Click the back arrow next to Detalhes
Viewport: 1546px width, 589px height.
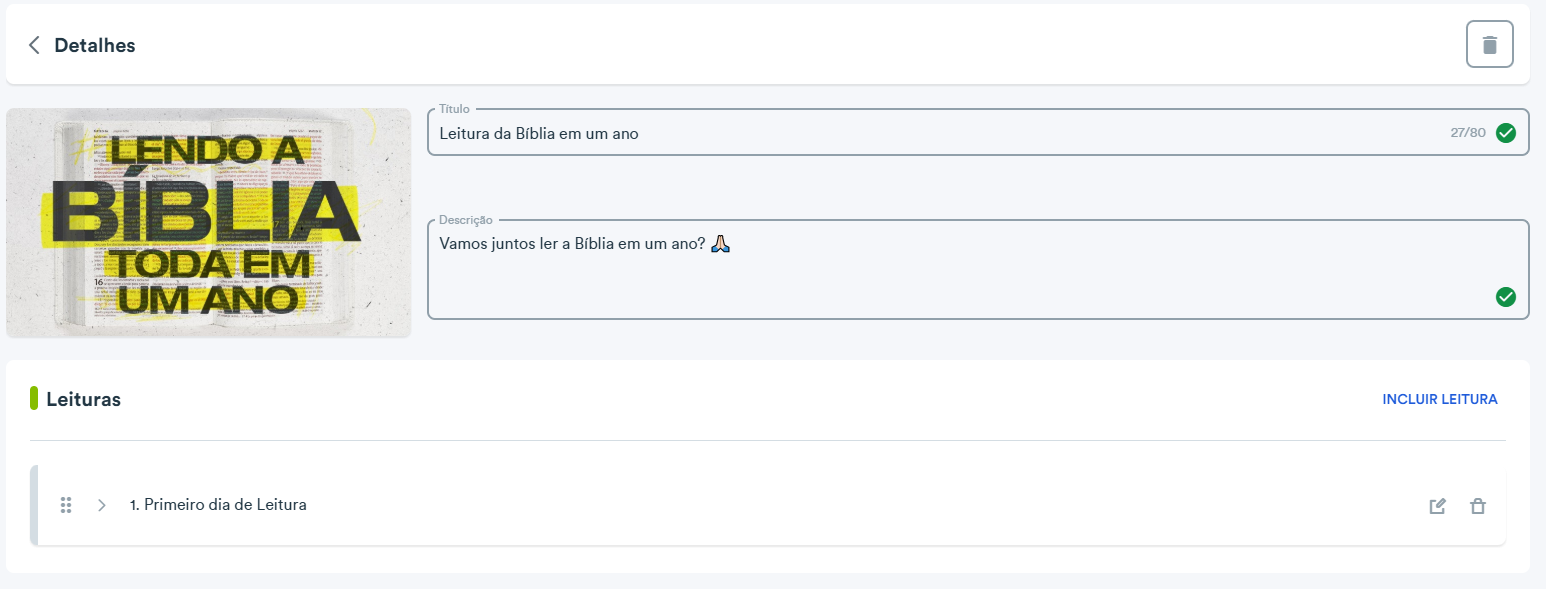tap(34, 45)
